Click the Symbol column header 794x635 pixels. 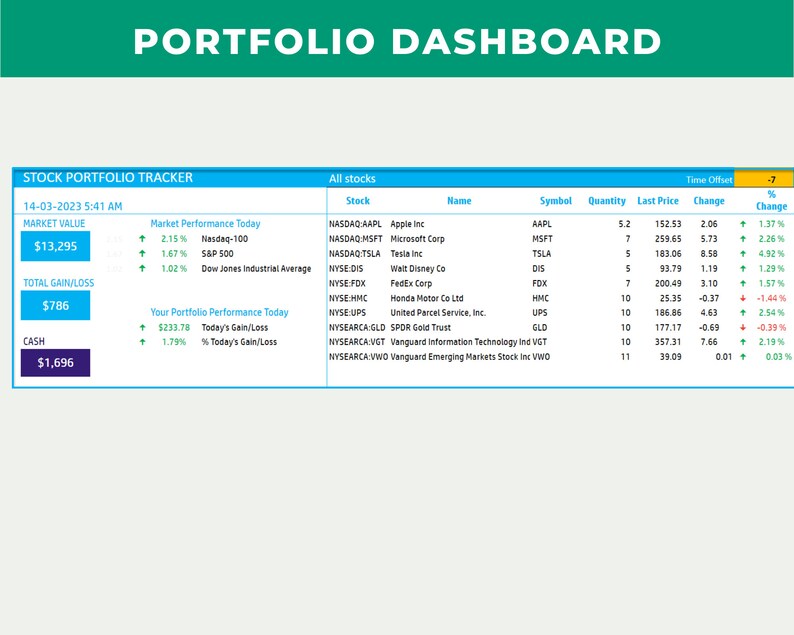[555, 201]
